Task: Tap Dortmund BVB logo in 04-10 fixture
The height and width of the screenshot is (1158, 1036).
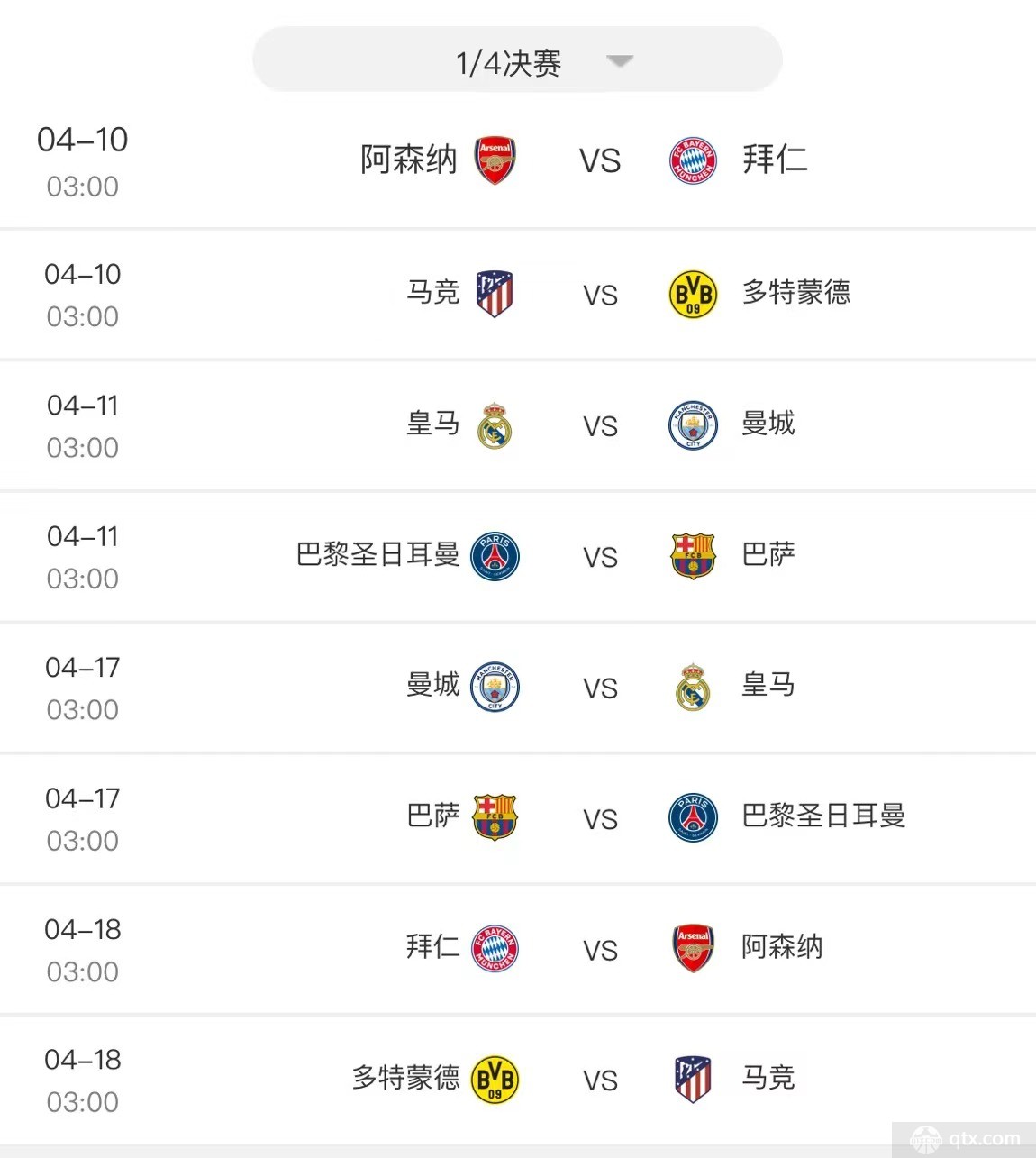Action: [693, 294]
